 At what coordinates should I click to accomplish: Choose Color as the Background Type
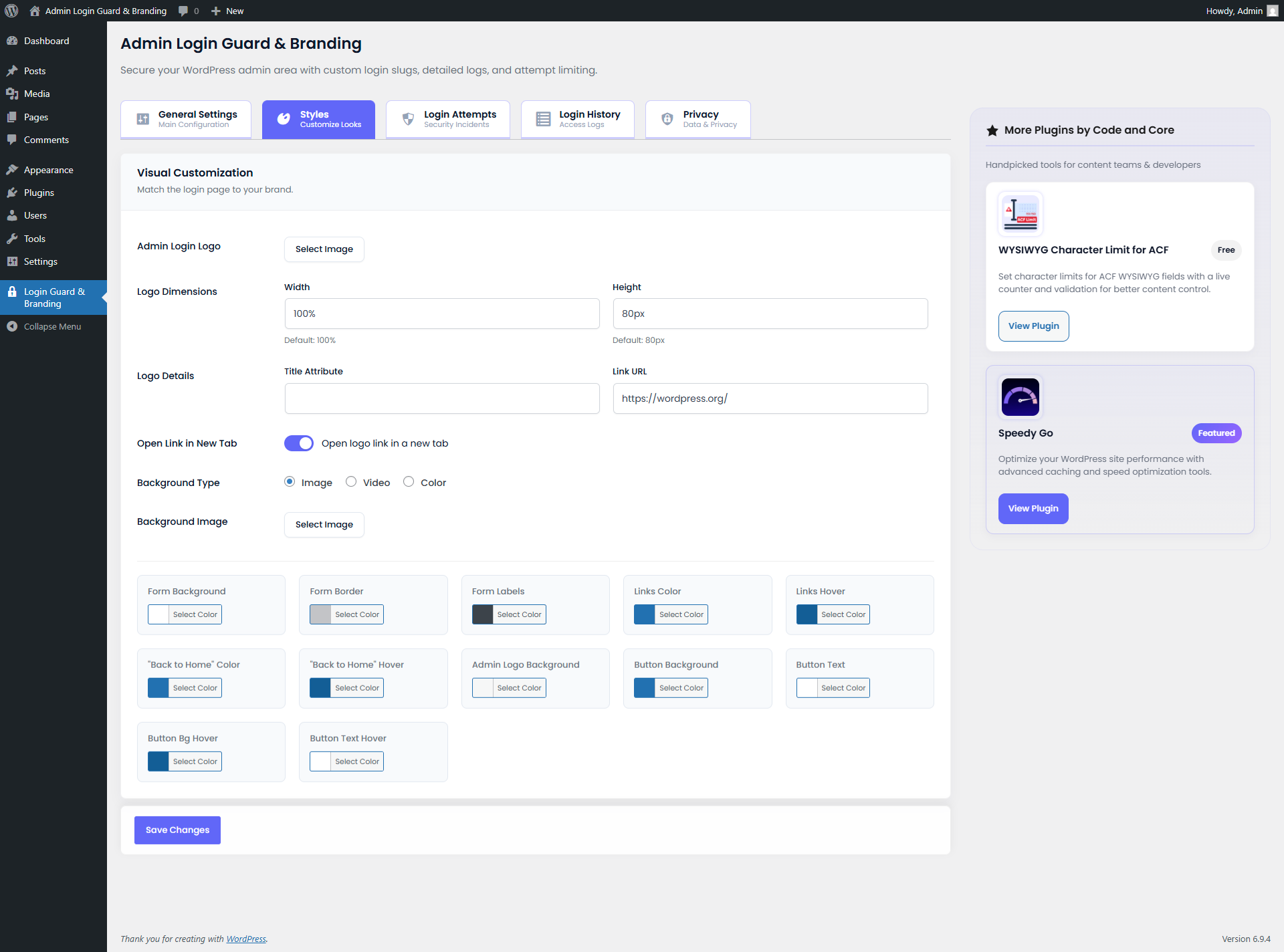tap(409, 481)
